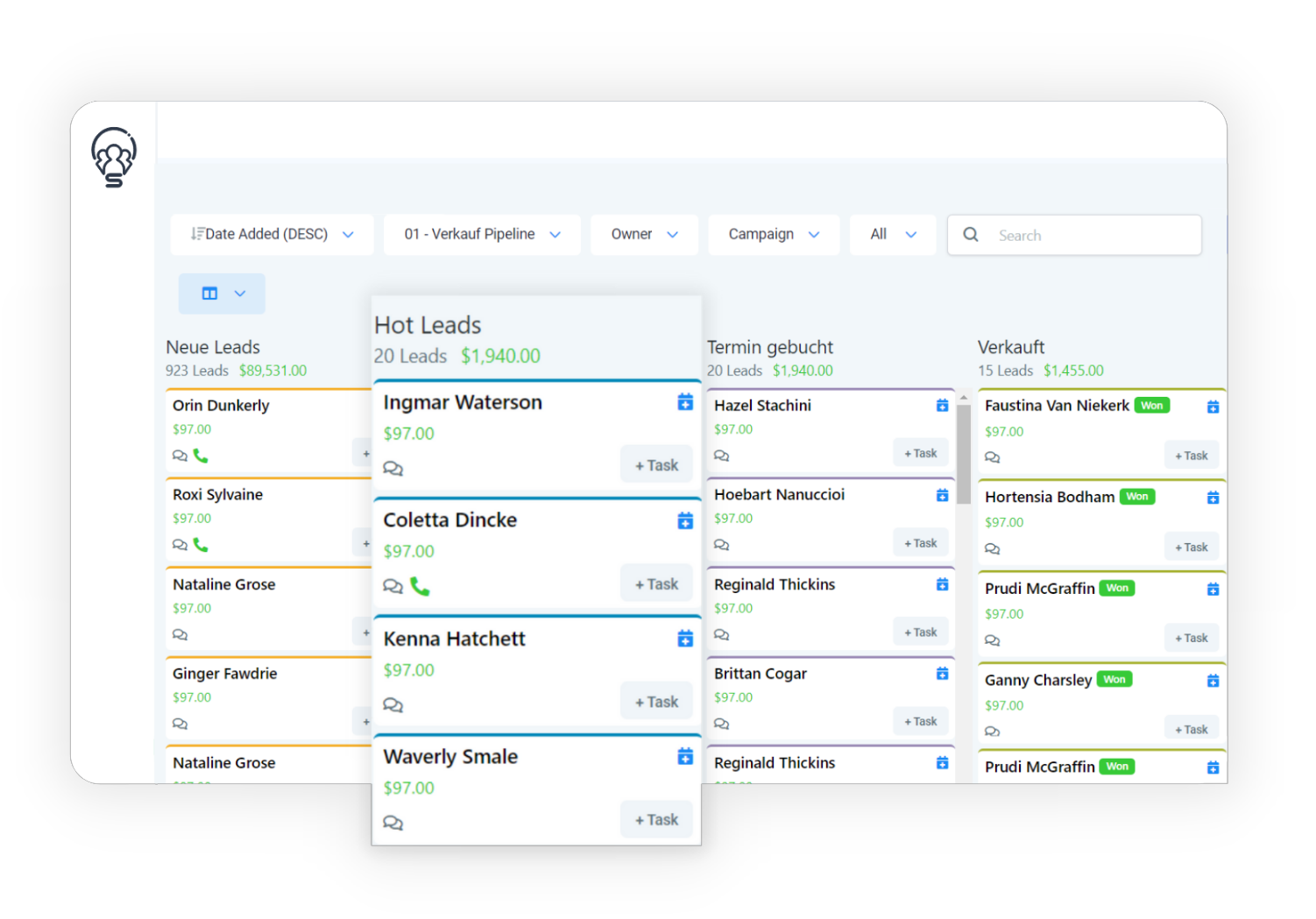Viewport: 1316px width, 919px height.
Task: Click the phone icon on Orin Dunkerly card
Action: (201, 456)
